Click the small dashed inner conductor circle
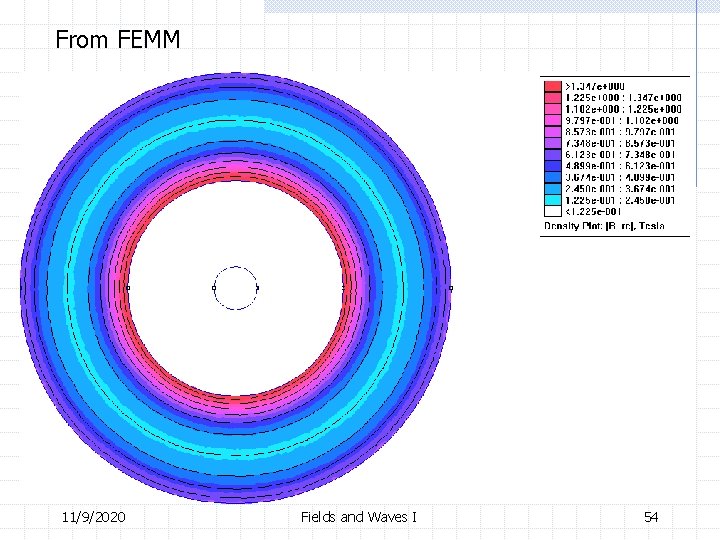 [x=236, y=288]
